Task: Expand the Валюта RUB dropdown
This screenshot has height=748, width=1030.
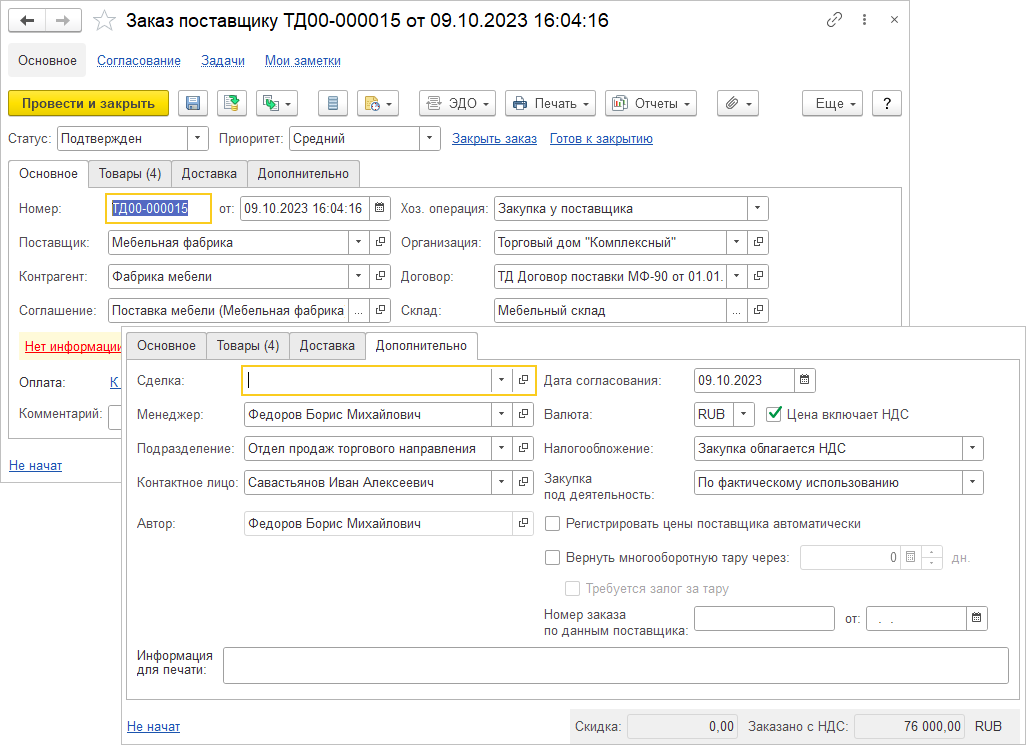Action: [x=743, y=414]
